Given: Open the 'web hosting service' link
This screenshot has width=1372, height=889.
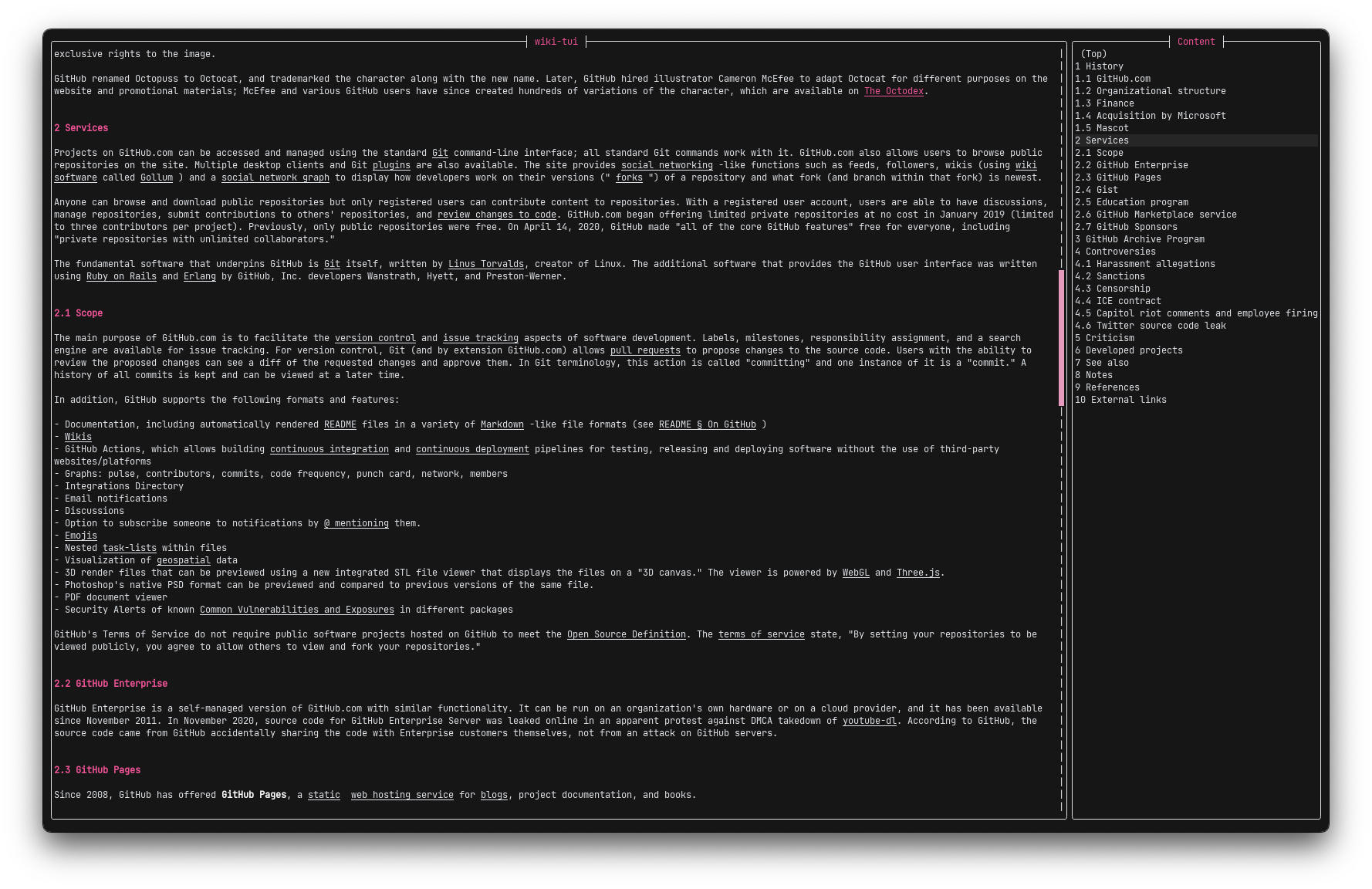Looking at the screenshot, I should 402,795.
